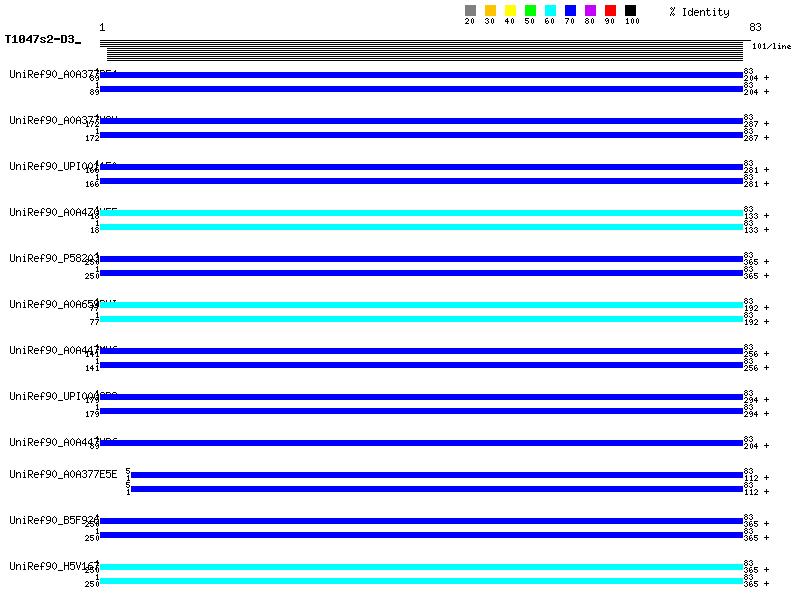
Task: Click the stacked black query coverage bar
Action: tap(421, 51)
